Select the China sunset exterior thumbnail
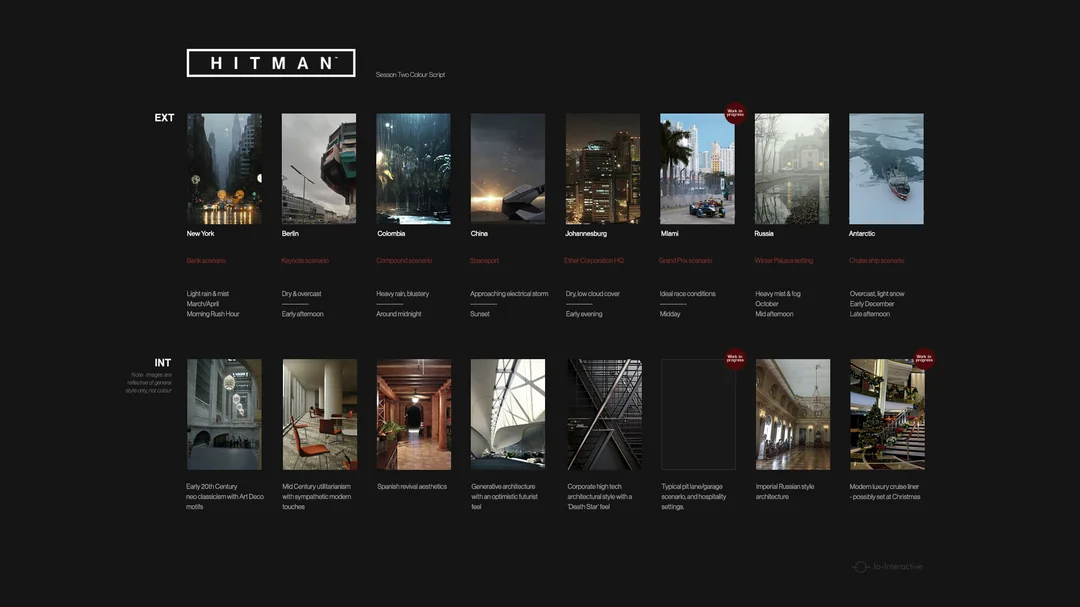Viewport: 1080px width, 607px height. pyautogui.click(x=508, y=169)
